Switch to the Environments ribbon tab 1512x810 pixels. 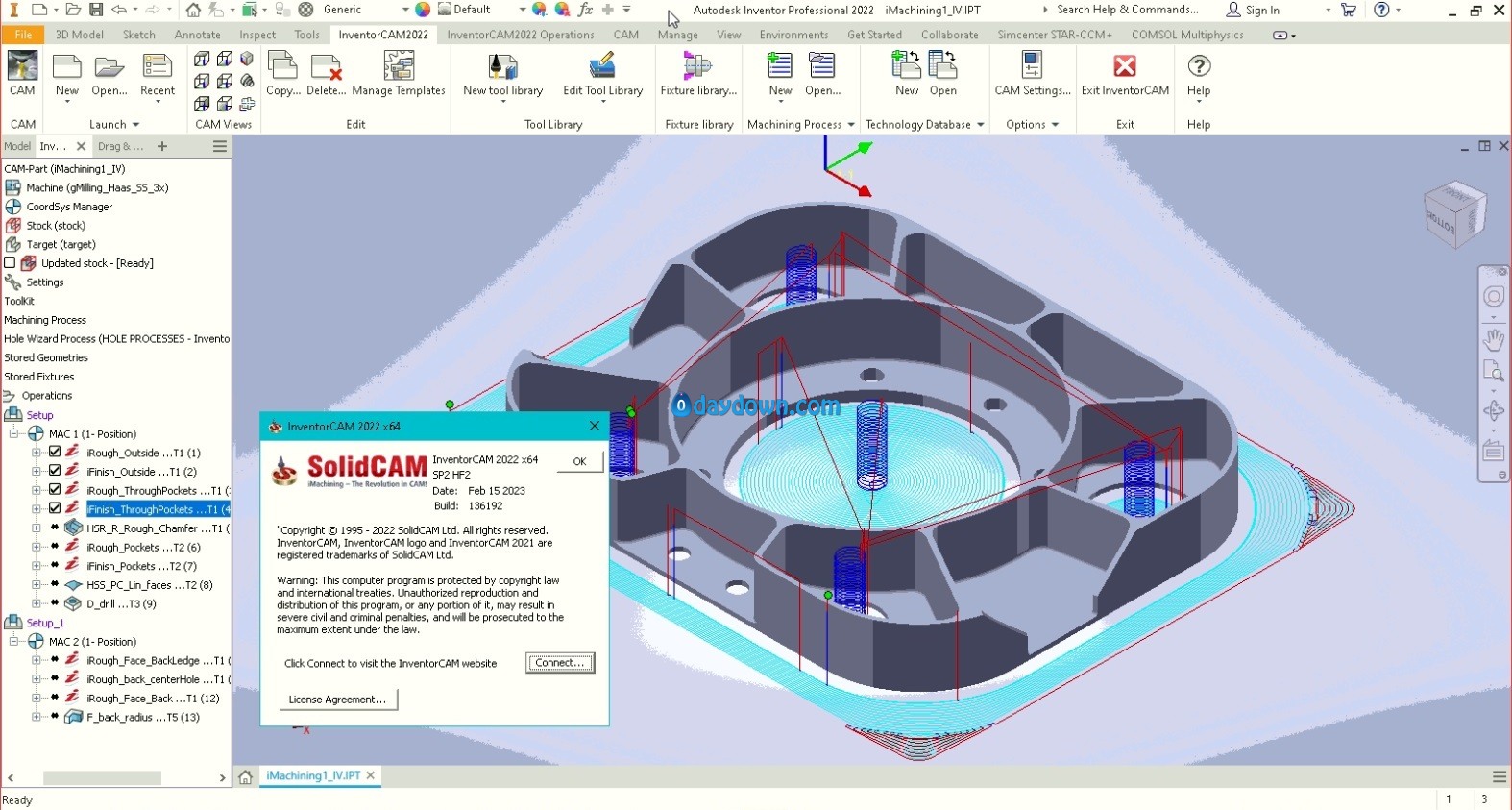[x=793, y=35]
